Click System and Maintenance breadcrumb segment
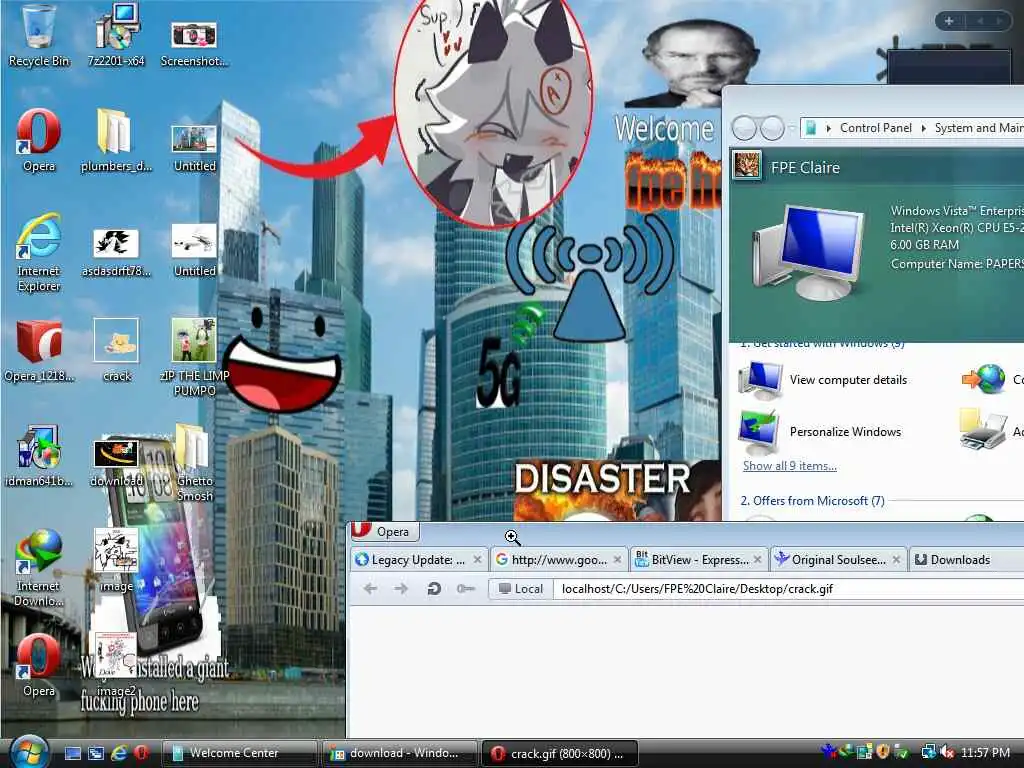This screenshot has width=1024, height=768. 978,128
